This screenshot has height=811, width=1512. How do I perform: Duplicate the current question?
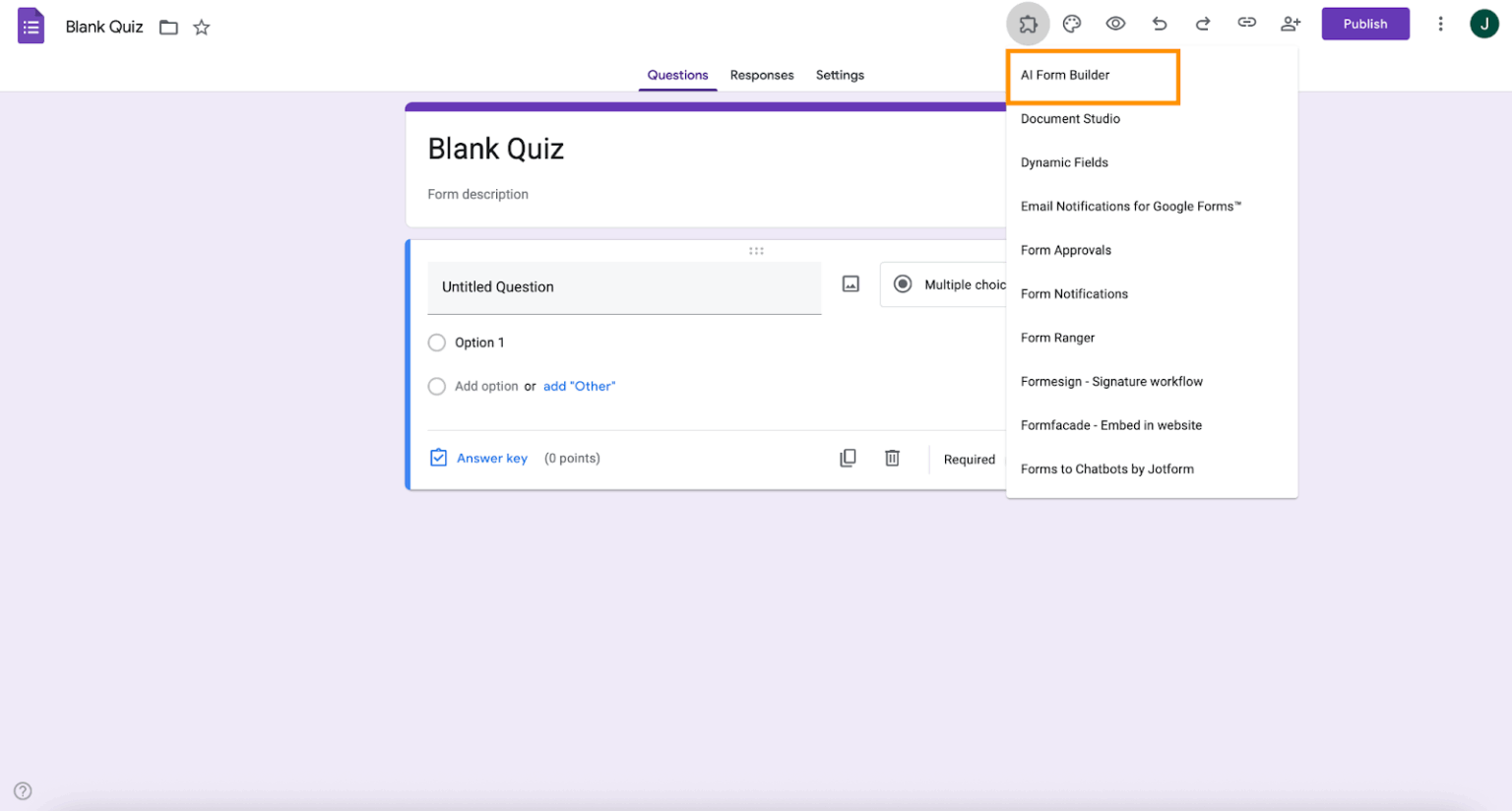[x=848, y=458]
